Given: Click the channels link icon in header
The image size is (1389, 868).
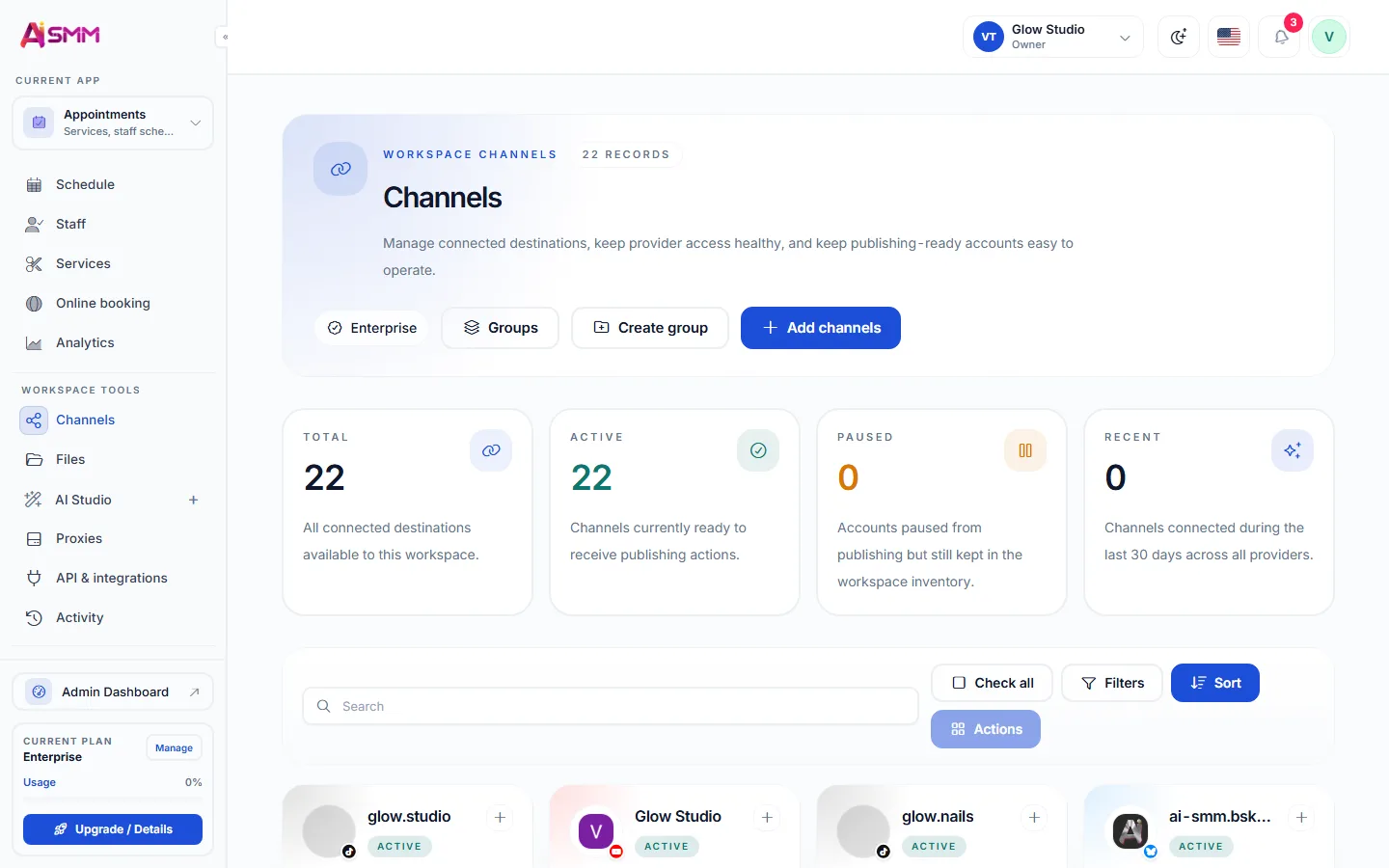Looking at the screenshot, I should pyautogui.click(x=340, y=169).
